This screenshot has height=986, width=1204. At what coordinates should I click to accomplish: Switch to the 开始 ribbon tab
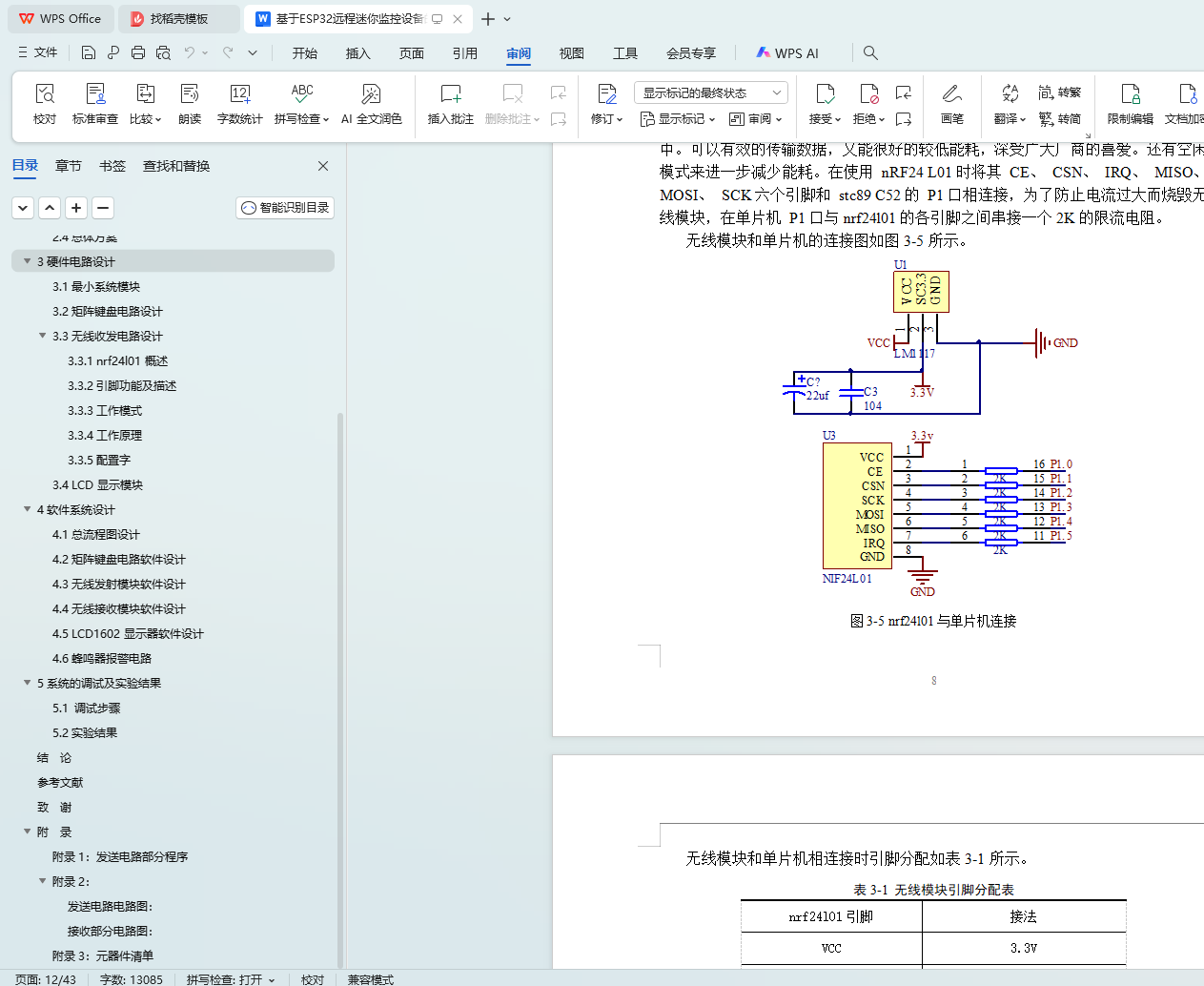tap(305, 53)
